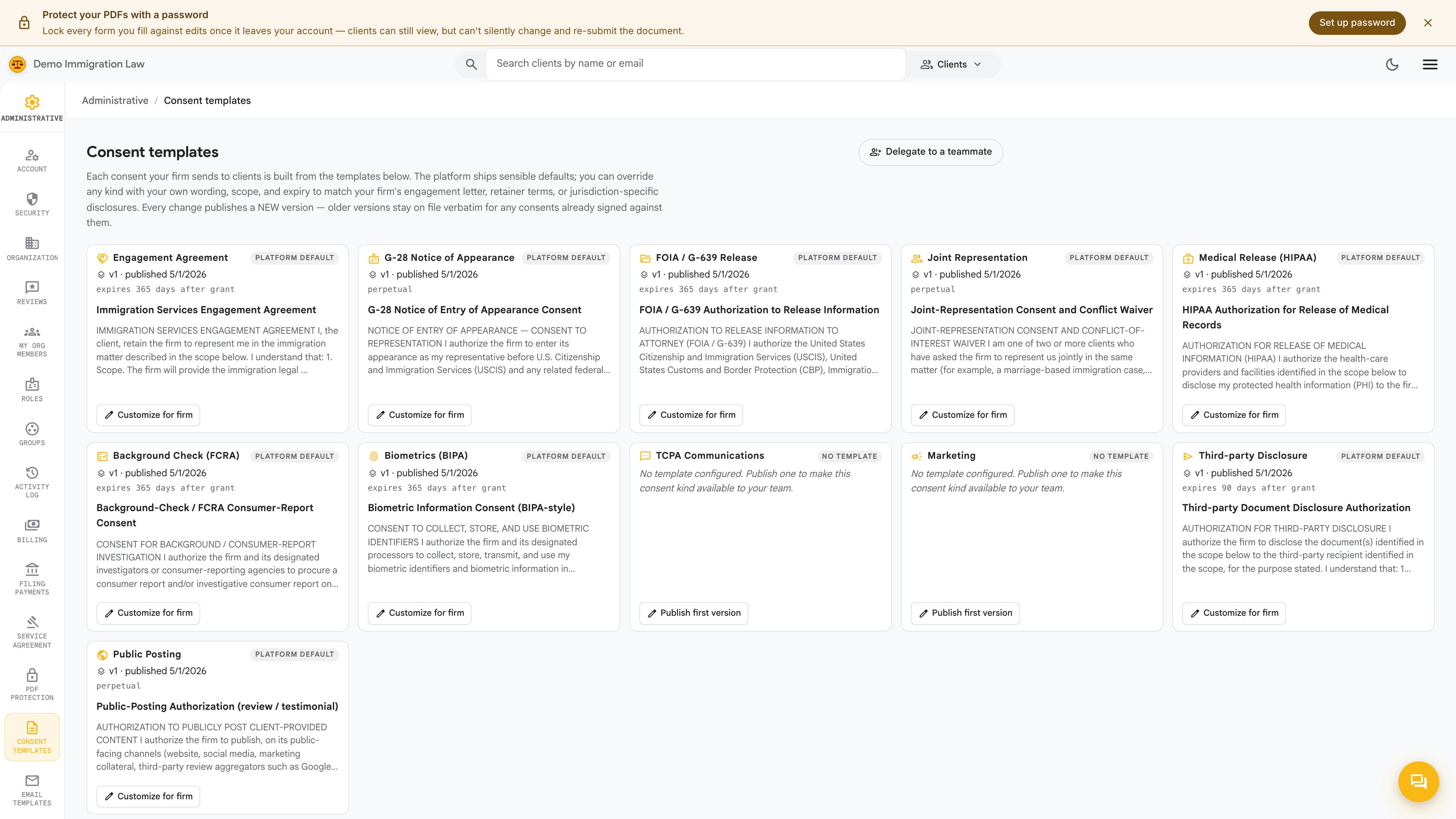This screenshot has height=819, width=1456.
Task: Focus the search clients input field
Action: [695, 64]
